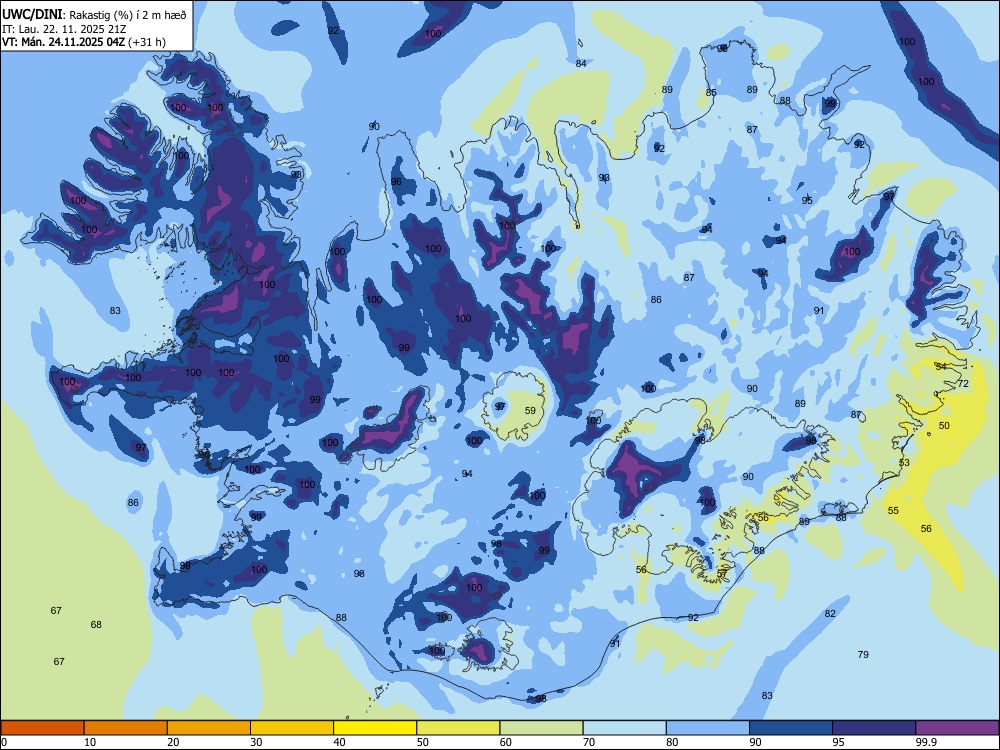1000x750 pixels.
Task: Click the legend tick label '70'
Action: click(589, 742)
